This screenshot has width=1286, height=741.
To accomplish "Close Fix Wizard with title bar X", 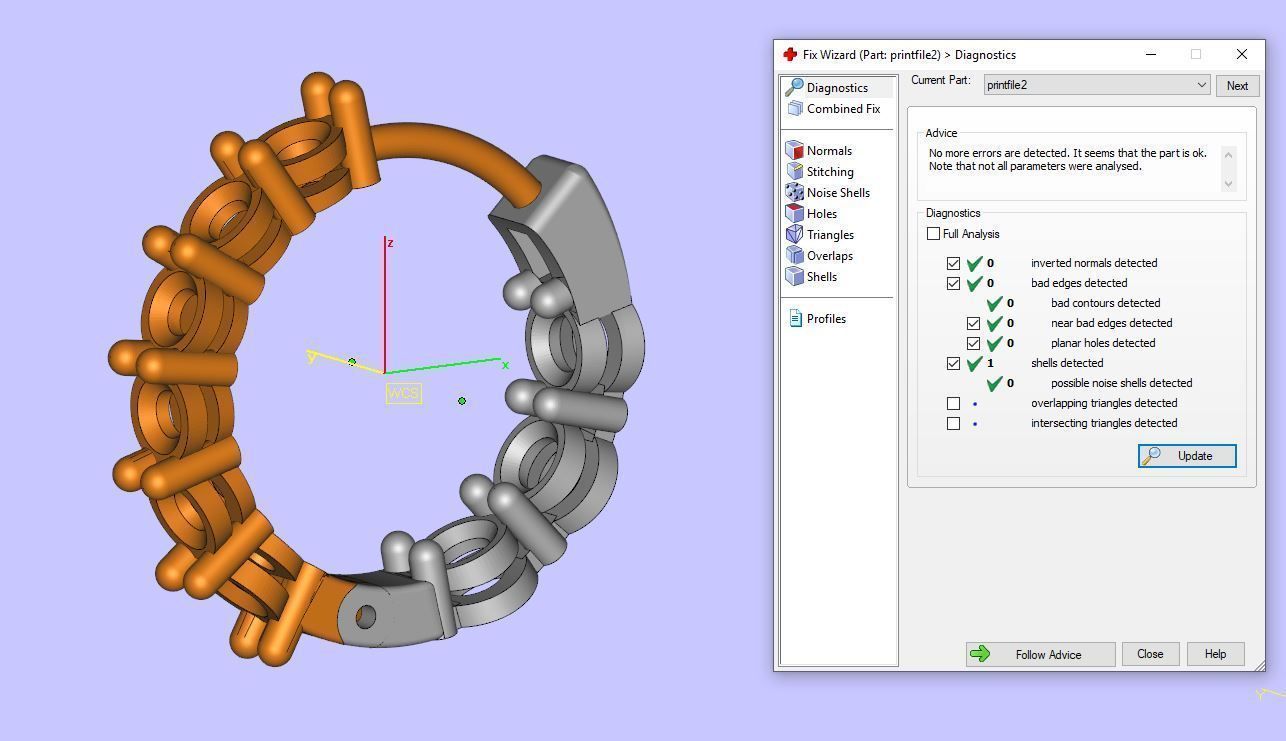I will [1242, 54].
